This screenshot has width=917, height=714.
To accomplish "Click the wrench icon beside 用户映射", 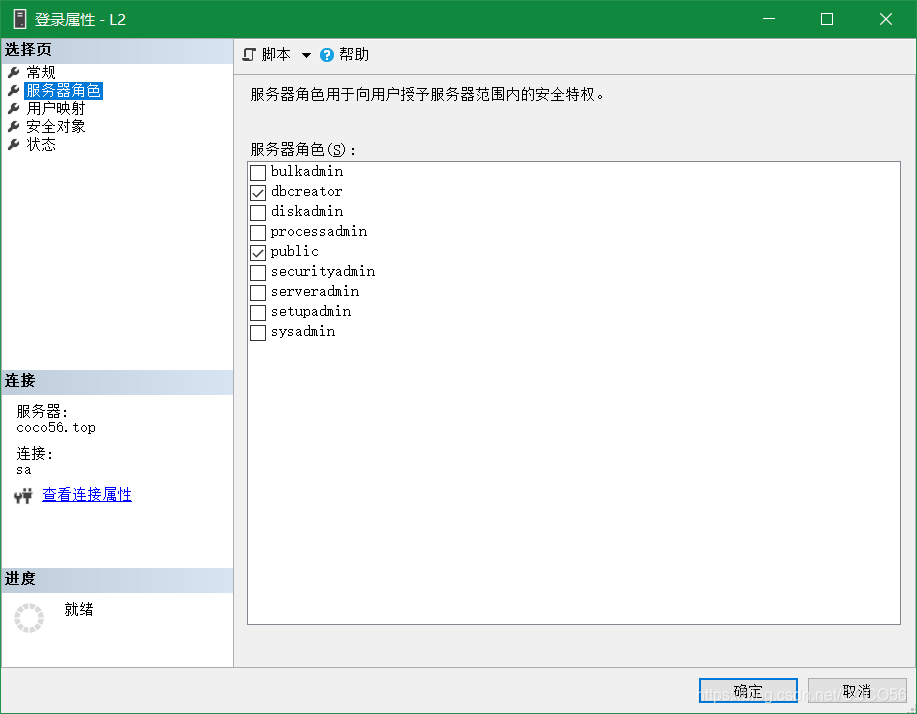I will click(x=13, y=109).
